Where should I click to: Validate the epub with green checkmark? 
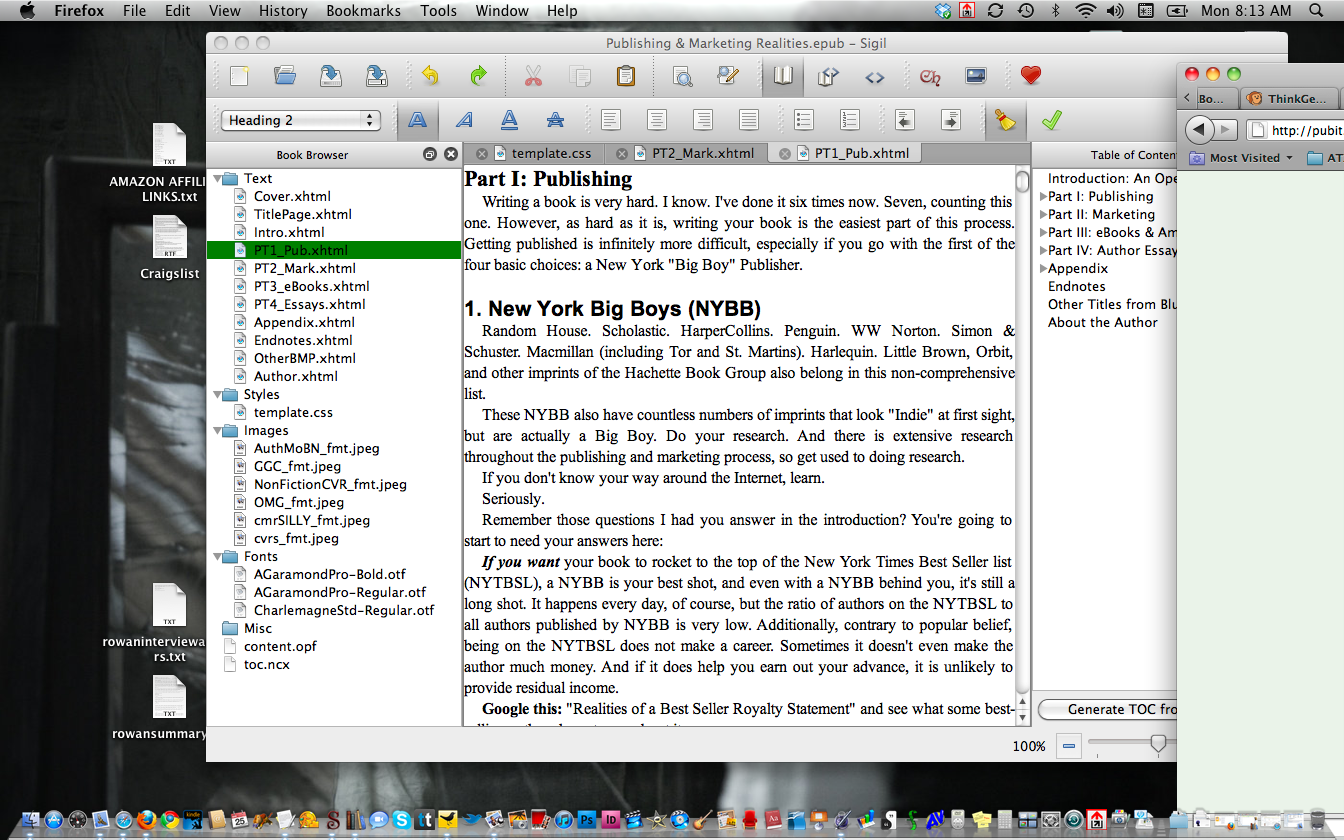[1051, 120]
